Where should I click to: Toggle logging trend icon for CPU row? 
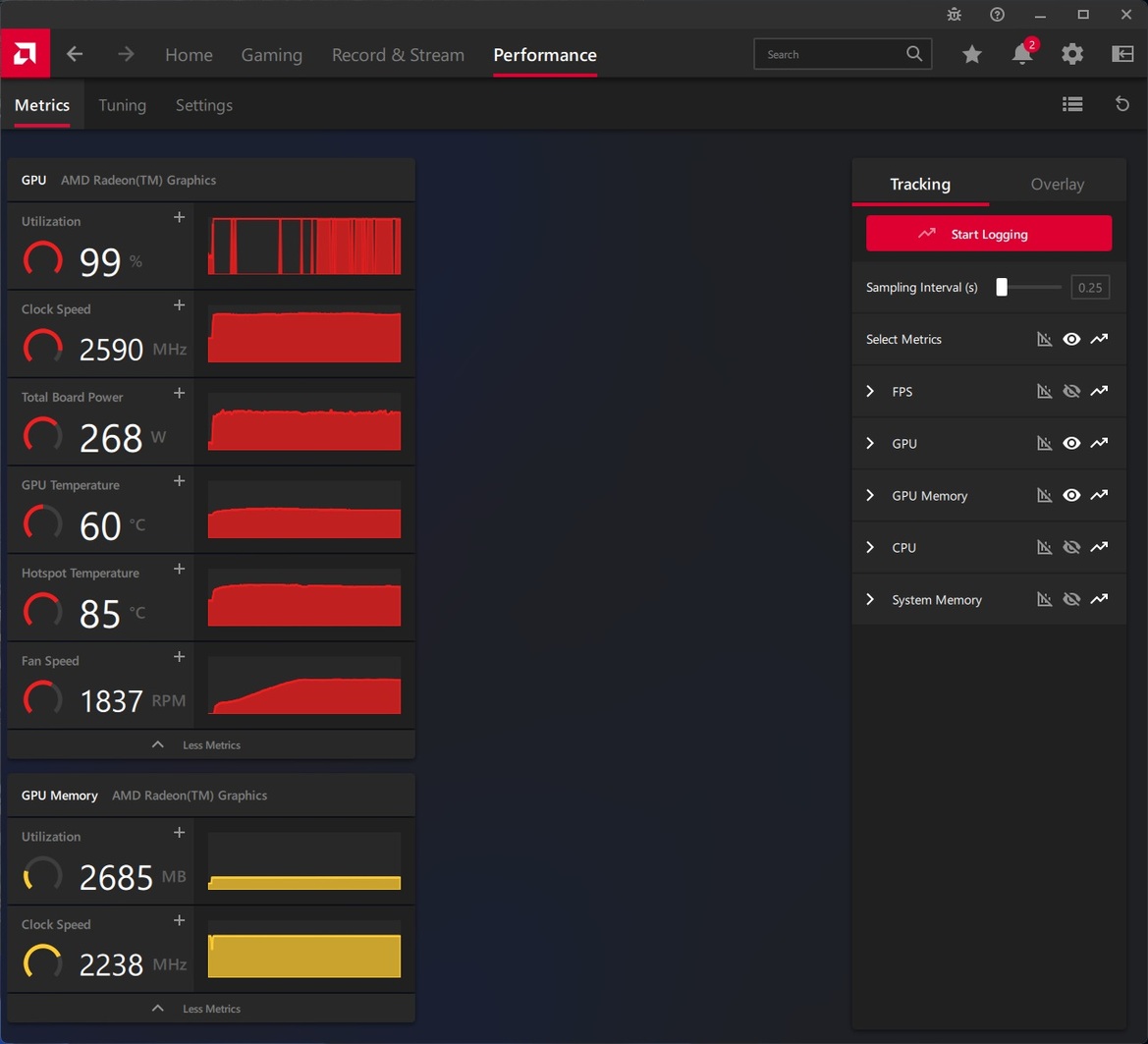pos(1099,547)
